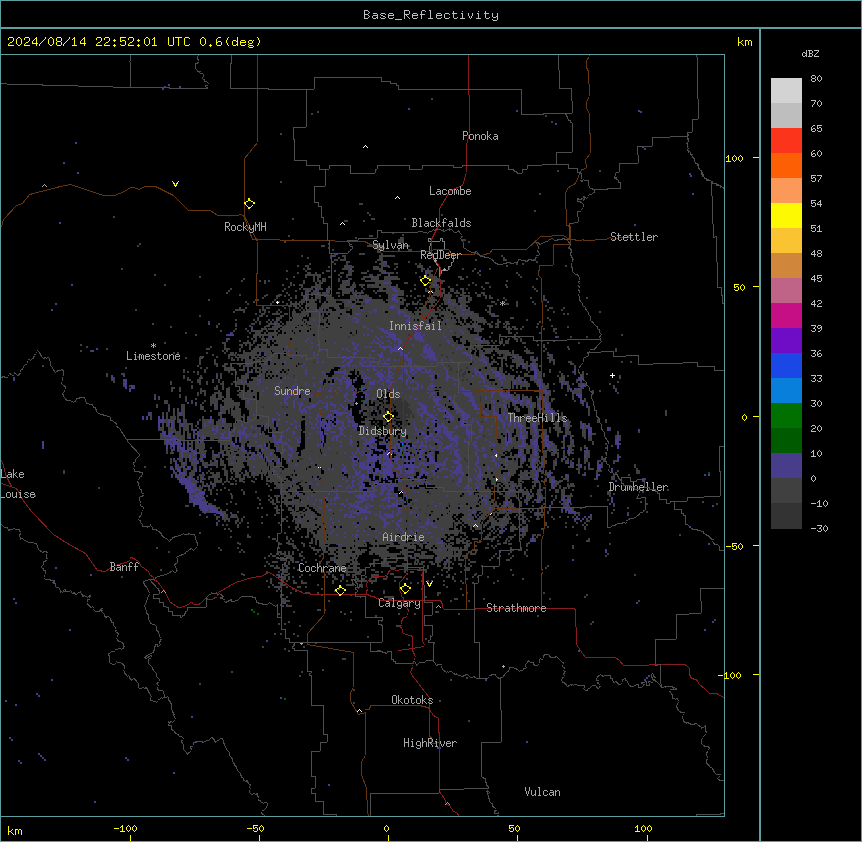The image size is (862, 842).
Task: Select the Cochrane map label
Action: [x=322, y=568]
